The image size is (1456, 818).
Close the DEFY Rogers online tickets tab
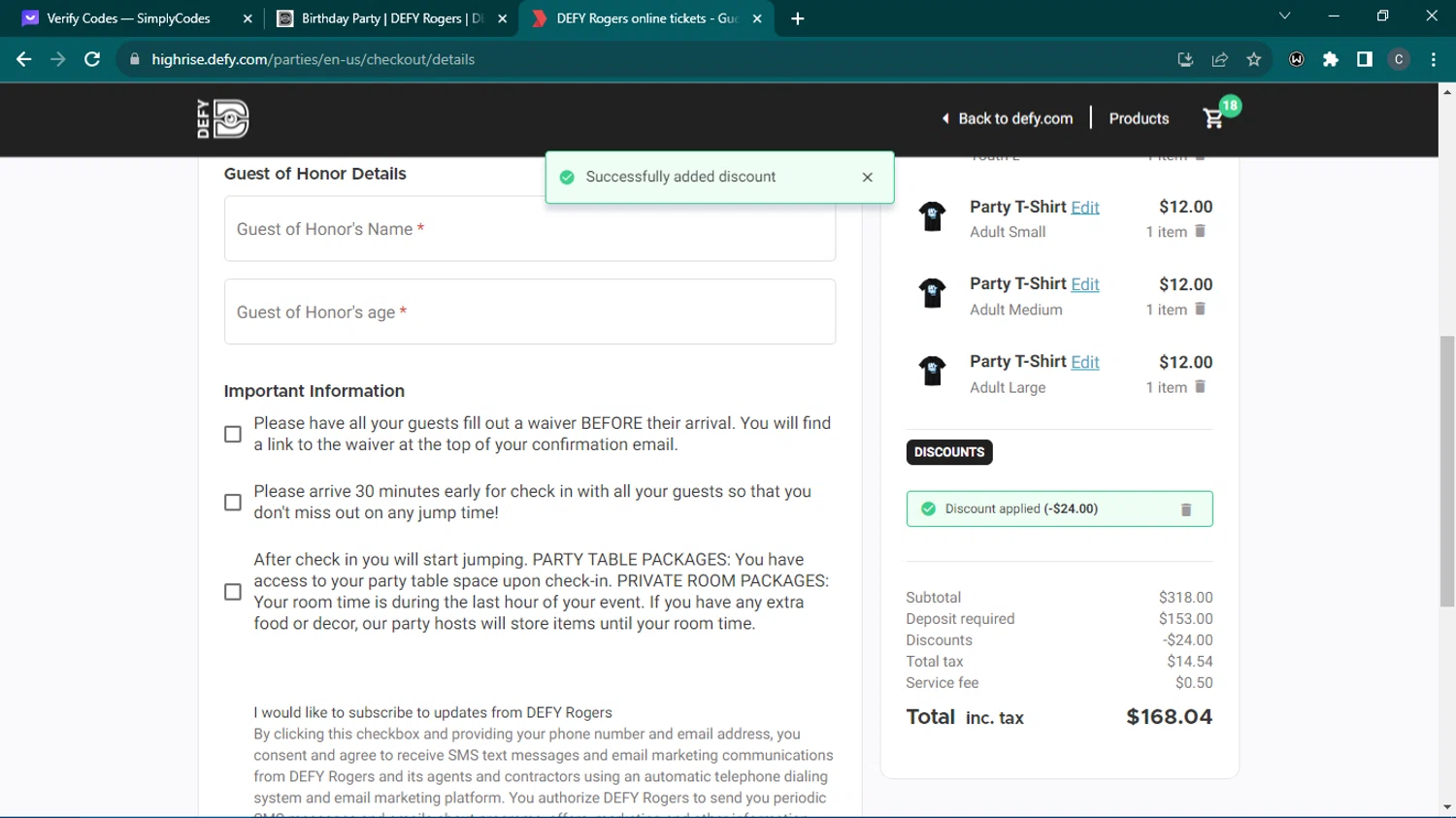pyautogui.click(x=757, y=18)
